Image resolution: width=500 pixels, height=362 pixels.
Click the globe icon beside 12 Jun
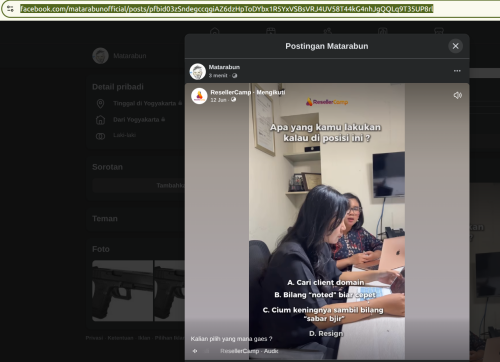(x=233, y=100)
